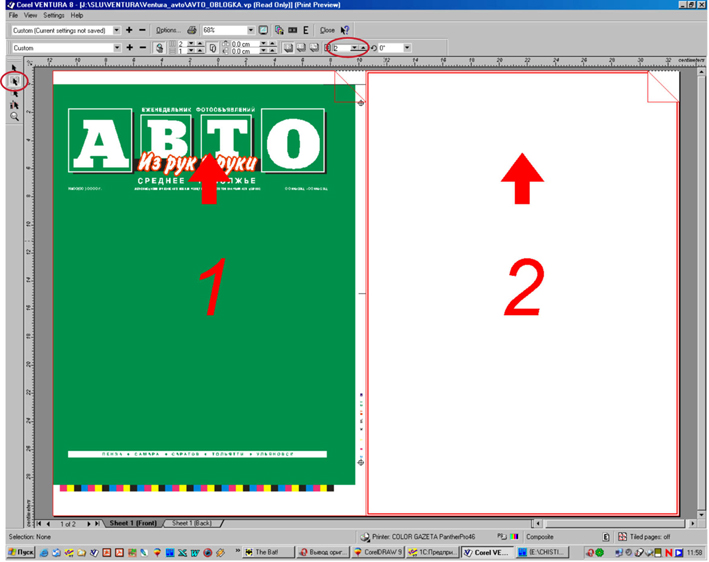Image resolution: width=709 pixels, height=562 pixels.
Task: Click the circled page sequence number field
Action: (342, 48)
